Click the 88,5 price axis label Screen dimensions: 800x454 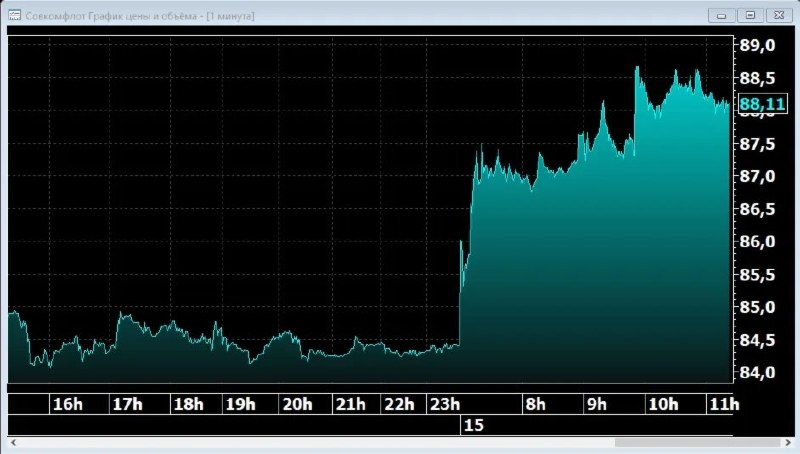point(757,78)
